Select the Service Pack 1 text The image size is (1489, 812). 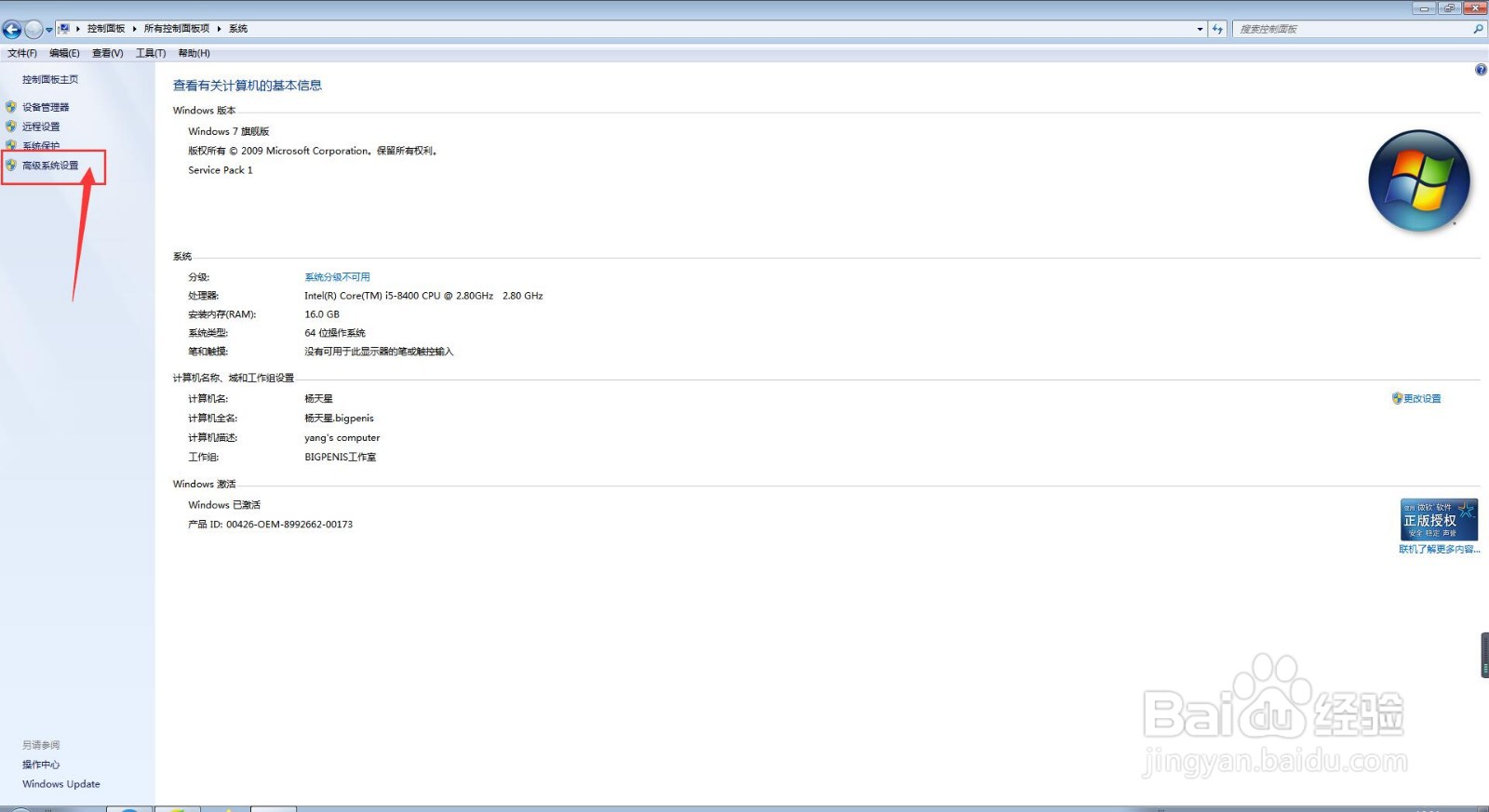(x=221, y=170)
